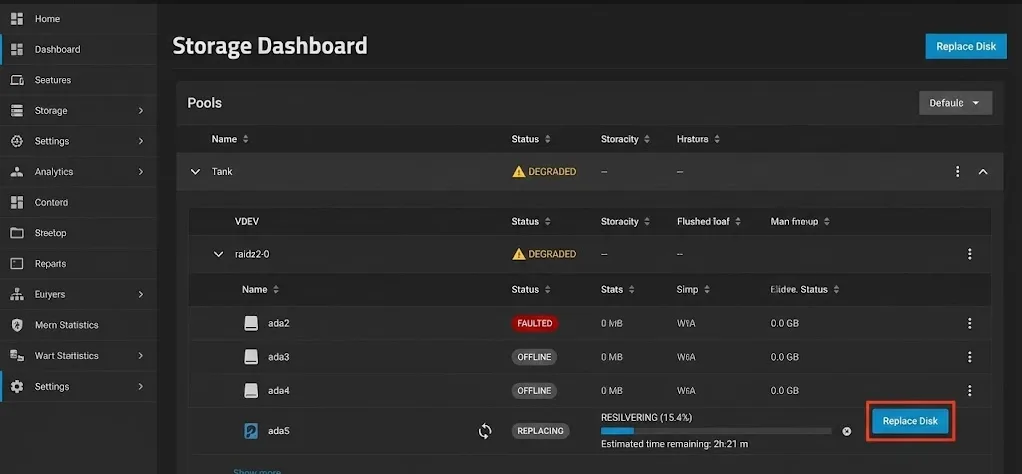Expand the Storage sidebar submenu
This screenshot has width=1022, height=474.
pyautogui.click(x=140, y=111)
